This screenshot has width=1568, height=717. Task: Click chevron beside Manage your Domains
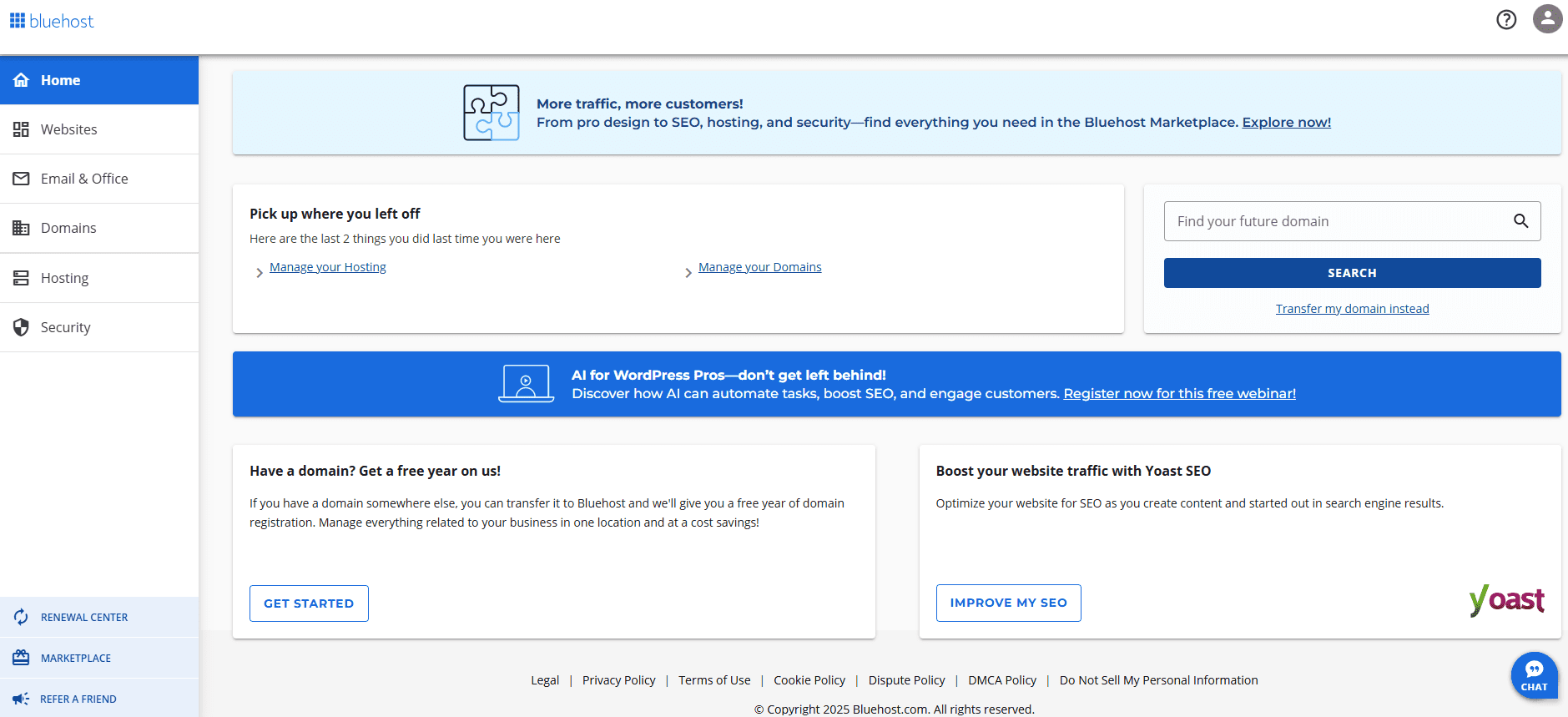click(688, 272)
